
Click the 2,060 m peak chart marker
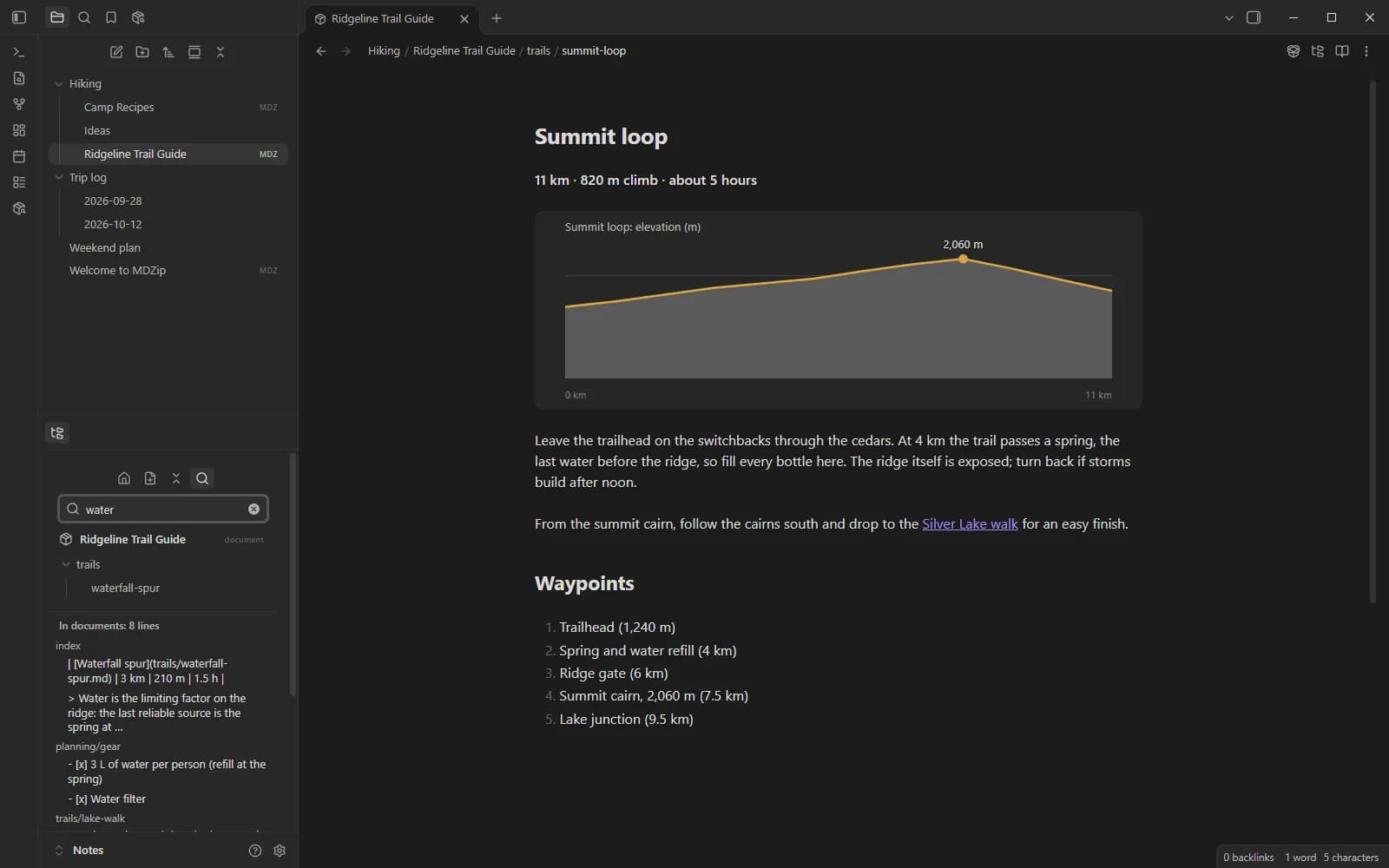963,259
